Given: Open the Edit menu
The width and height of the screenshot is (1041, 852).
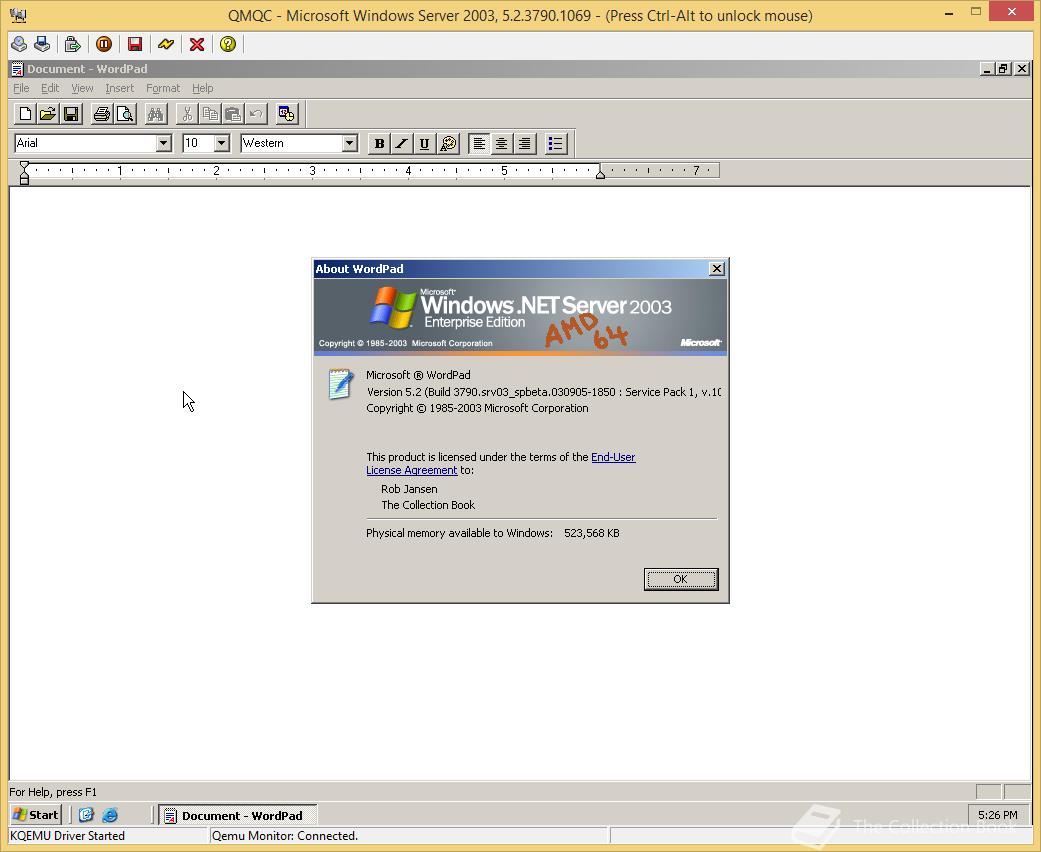Looking at the screenshot, I should [x=50, y=88].
